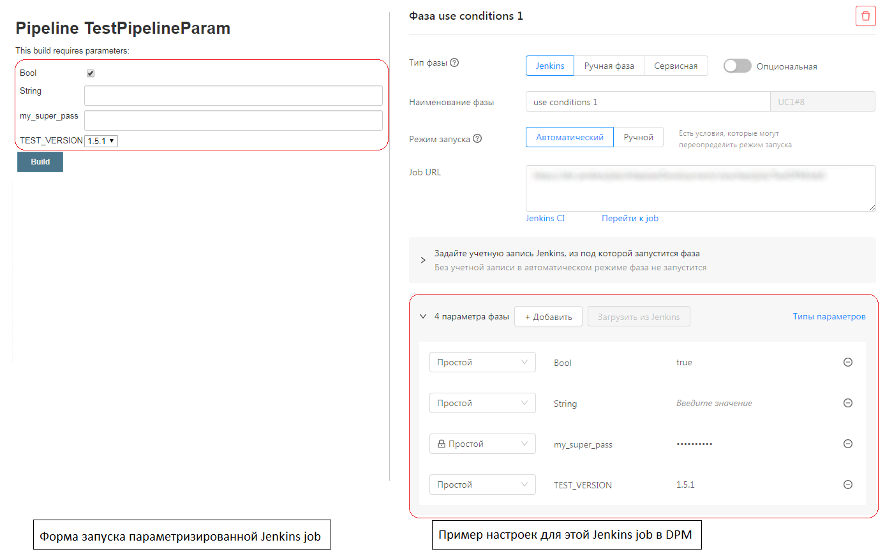Toggle the Bool checkbox
885x554 pixels.
coord(91,73)
